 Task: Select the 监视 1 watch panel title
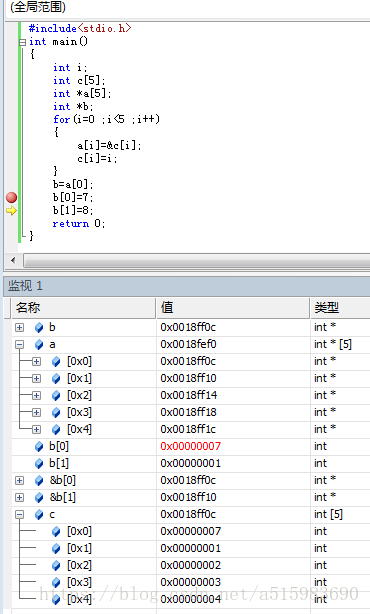25,286
